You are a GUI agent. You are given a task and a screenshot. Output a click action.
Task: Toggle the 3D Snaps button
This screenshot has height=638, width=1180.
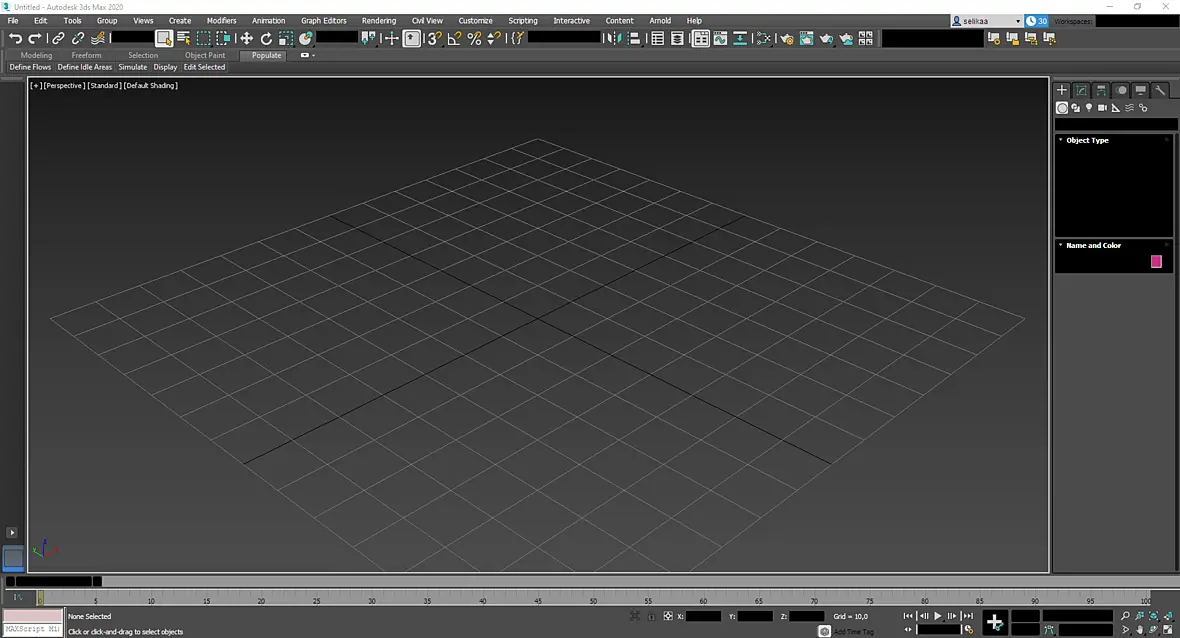coord(434,38)
